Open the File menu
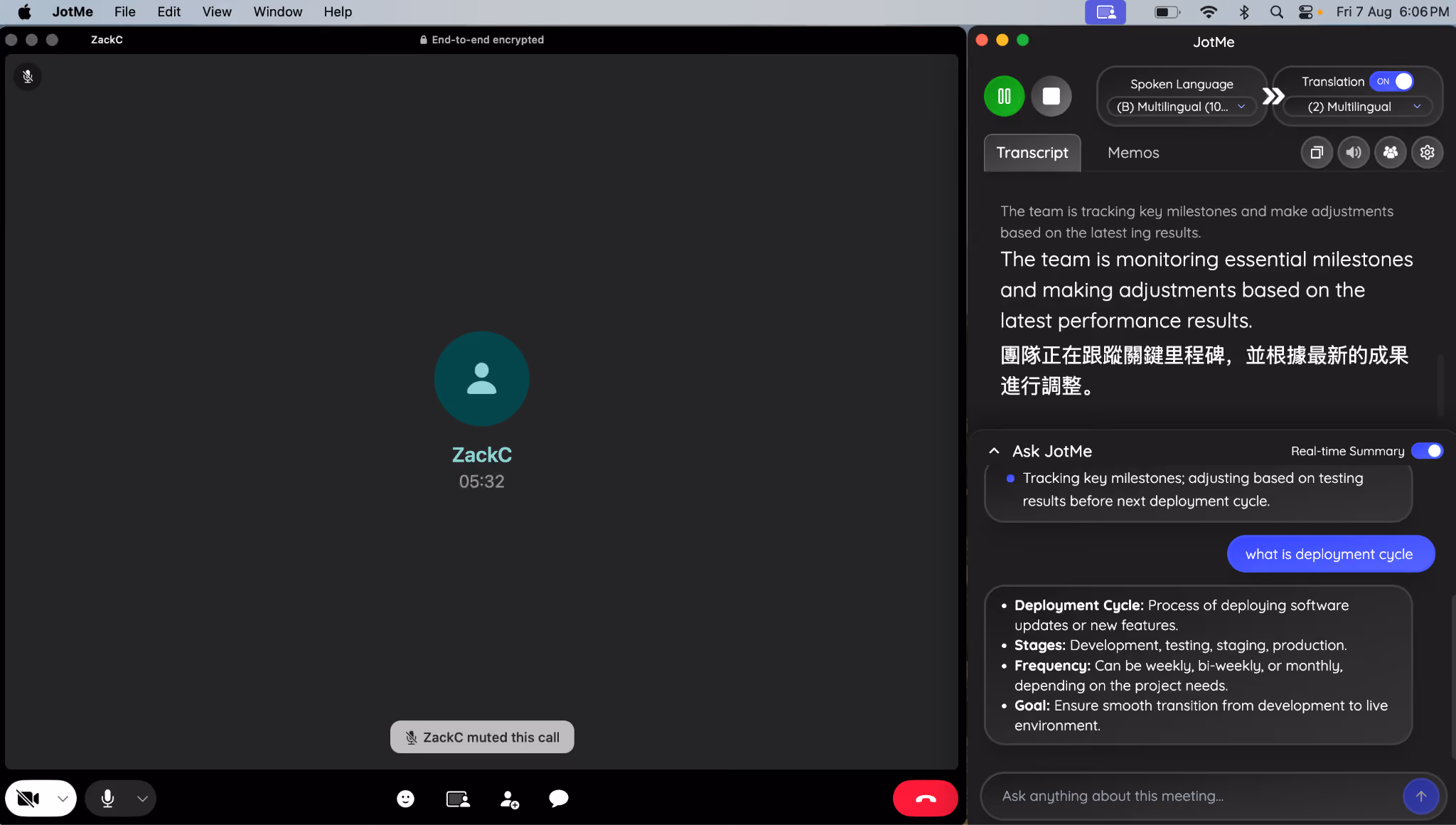 [x=125, y=12]
